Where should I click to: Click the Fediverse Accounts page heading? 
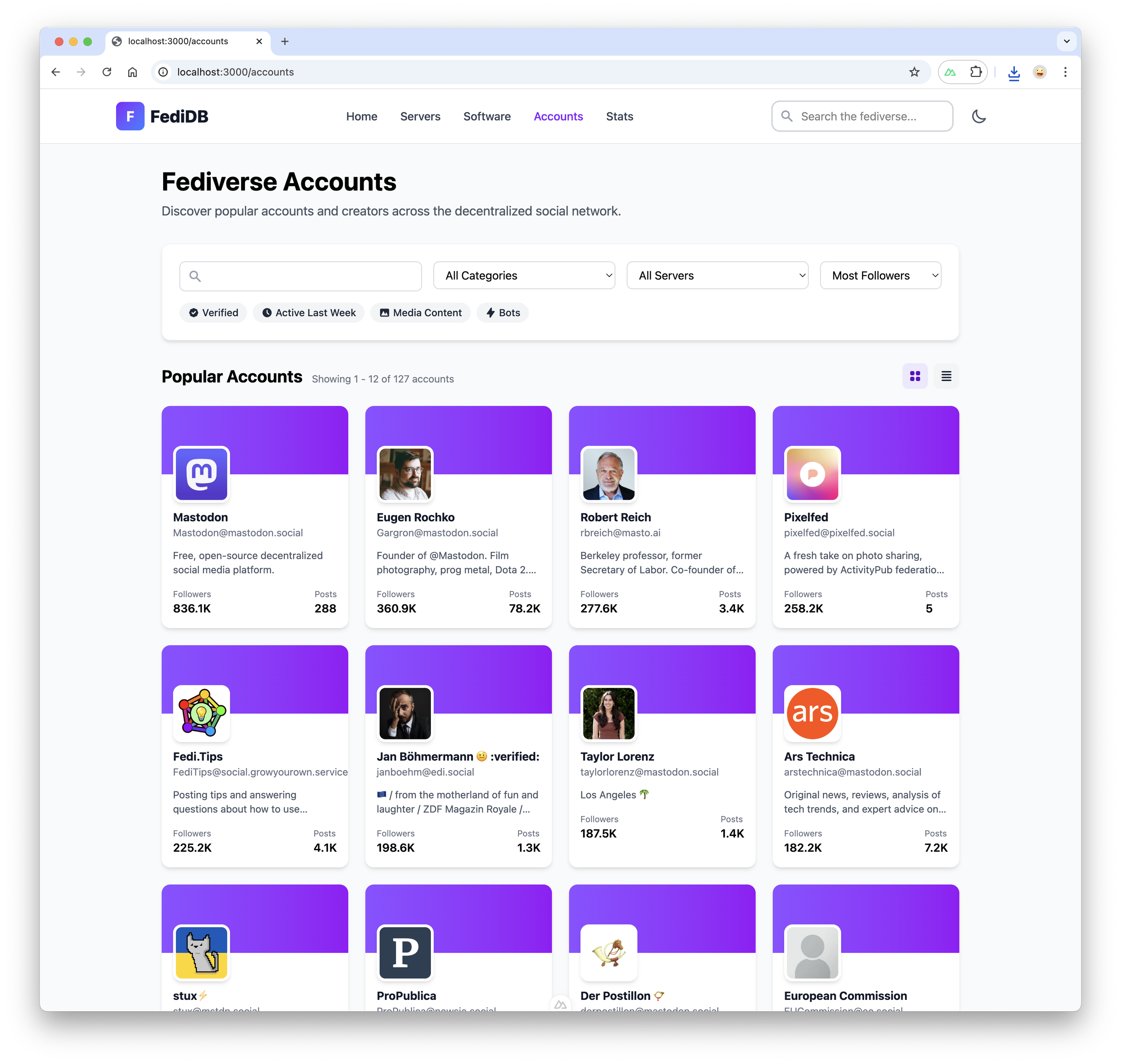[279, 182]
